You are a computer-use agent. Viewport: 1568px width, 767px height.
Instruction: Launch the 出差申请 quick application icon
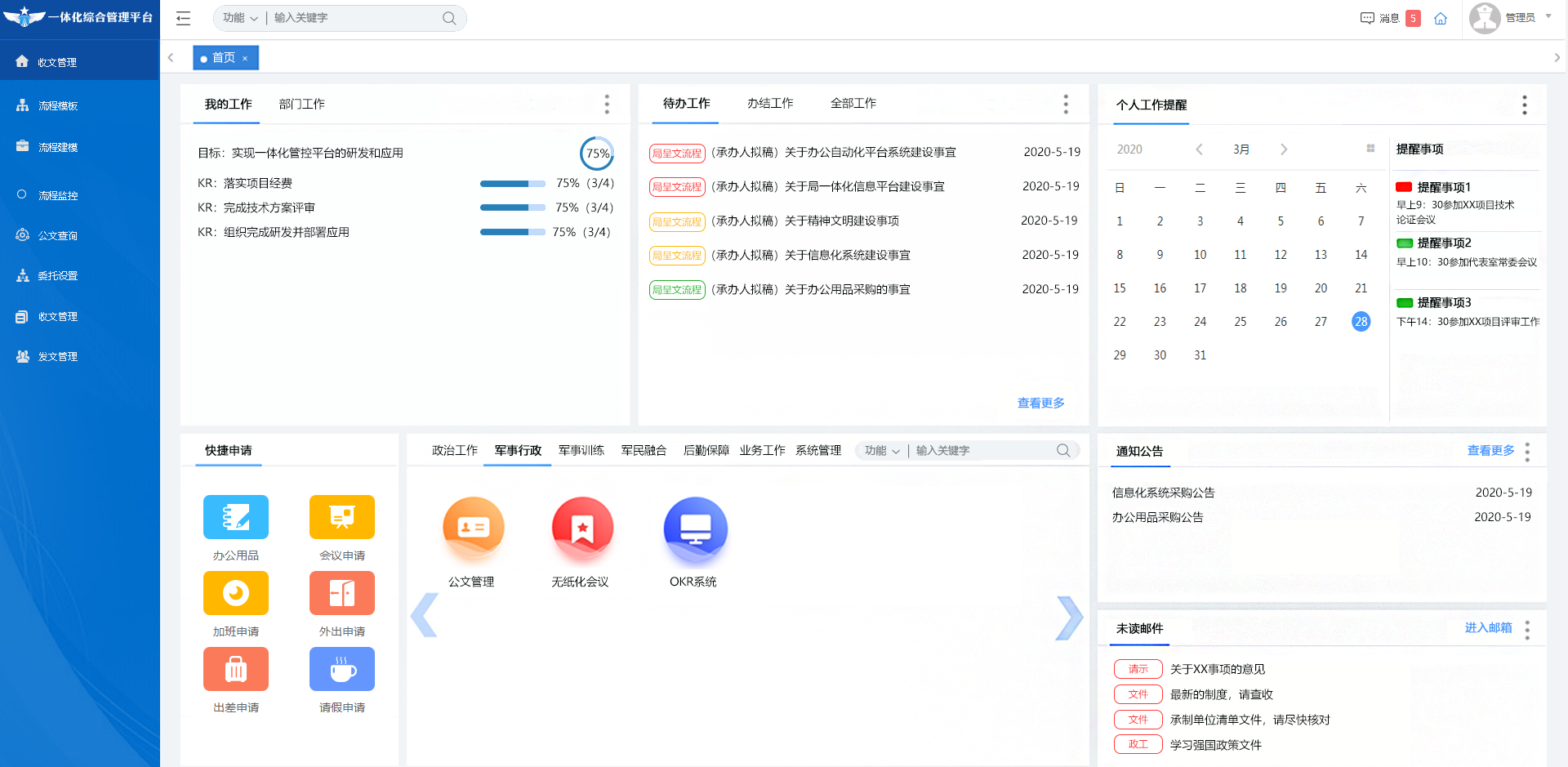pyautogui.click(x=236, y=669)
